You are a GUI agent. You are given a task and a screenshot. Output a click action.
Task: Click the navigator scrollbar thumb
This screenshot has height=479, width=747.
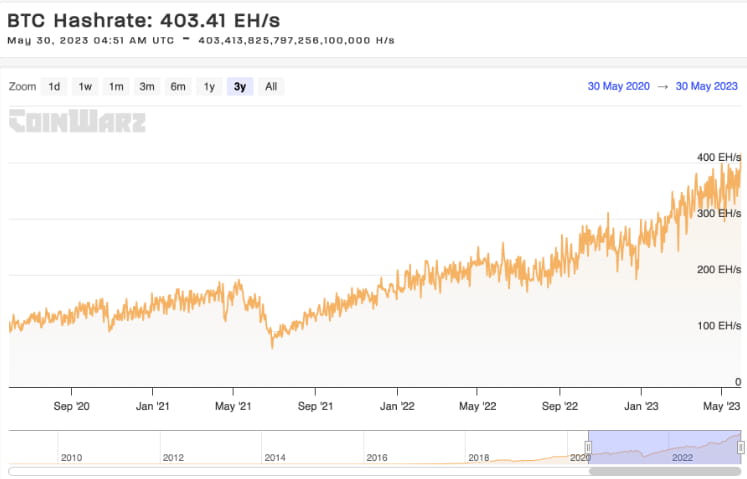tap(665, 471)
